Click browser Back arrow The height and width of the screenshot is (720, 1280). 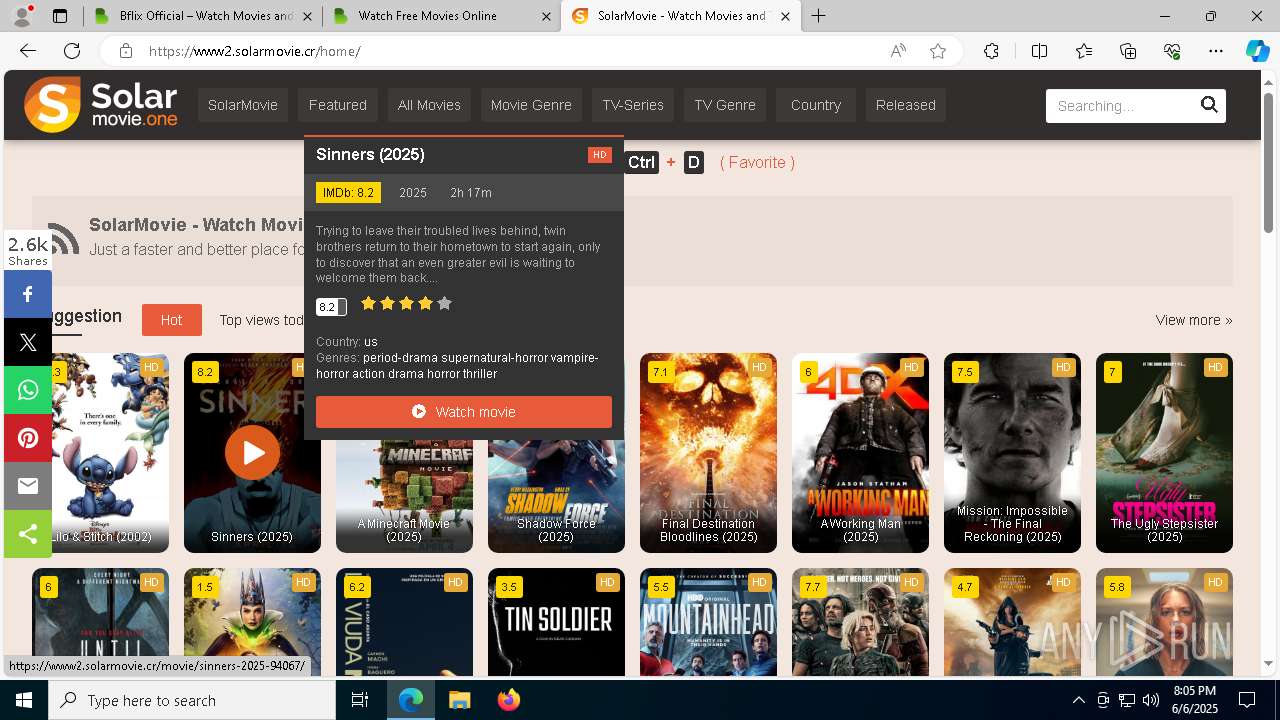pos(28,51)
